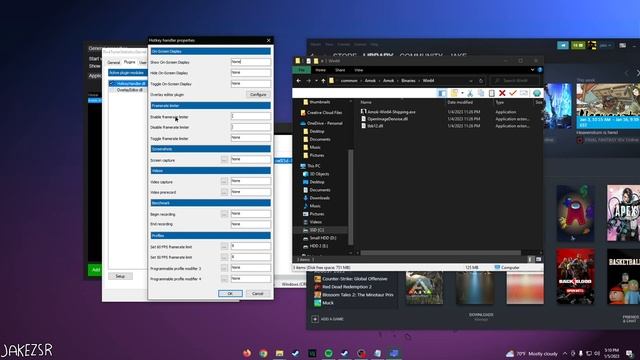Click the copy icon in Explorer toolbar
Image resolution: width=640 pixels, height=360 pixels.
[481, 93]
